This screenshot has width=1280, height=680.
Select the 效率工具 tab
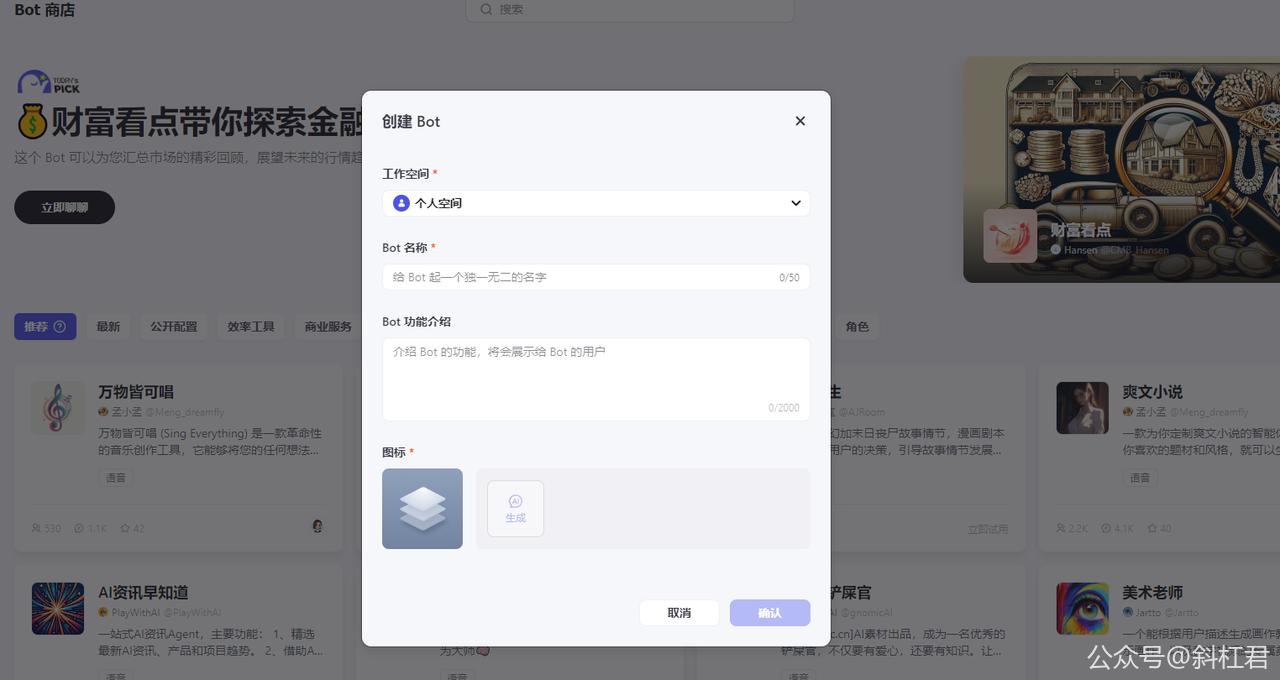point(251,326)
